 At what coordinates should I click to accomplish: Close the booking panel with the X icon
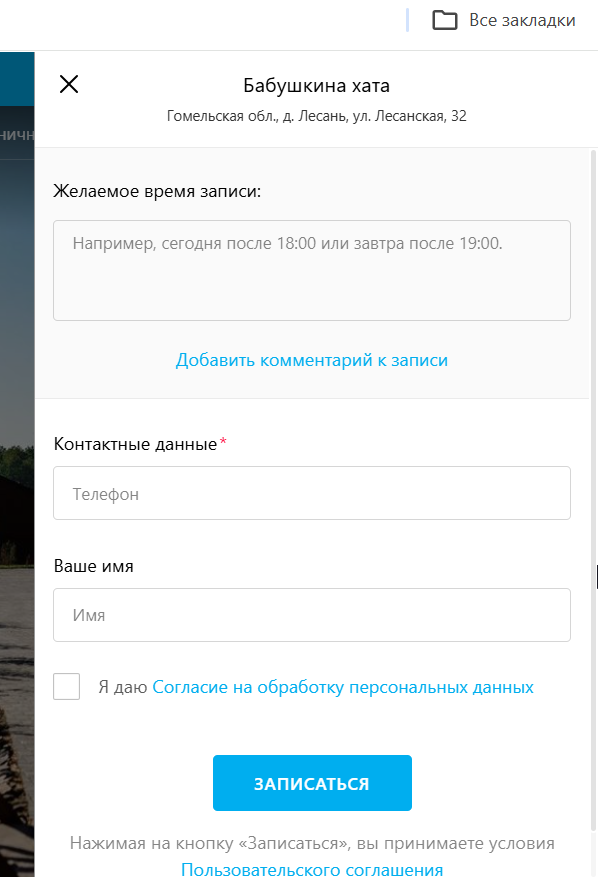tap(69, 84)
